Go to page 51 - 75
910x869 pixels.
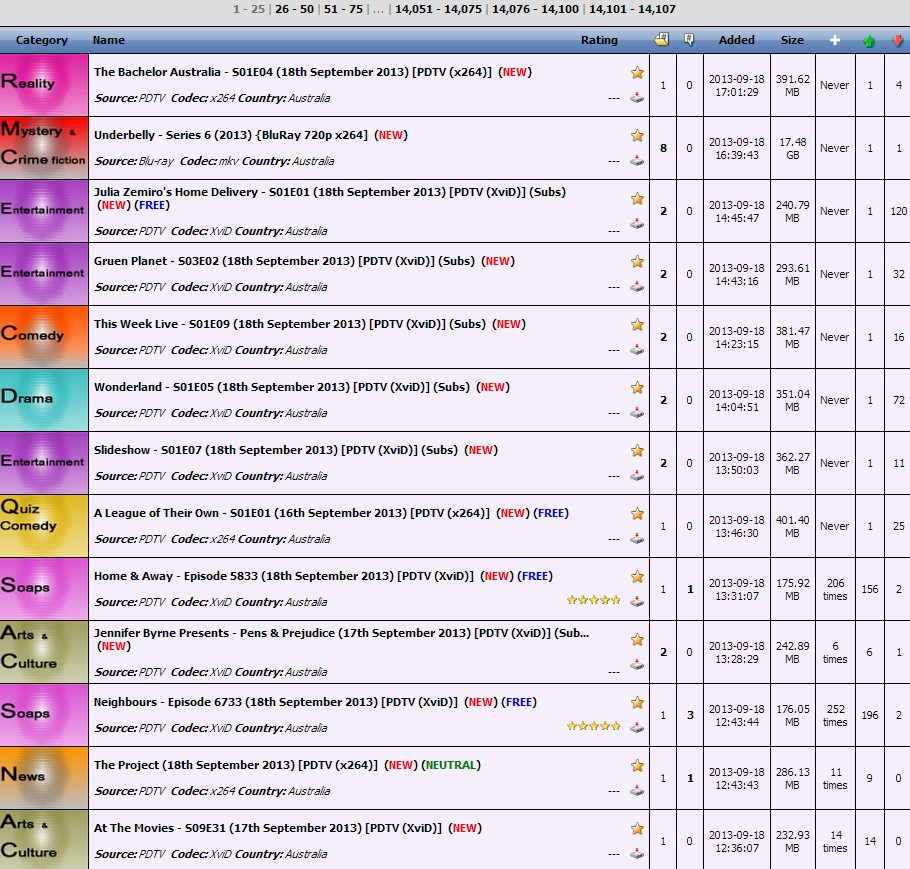click(x=344, y=9)
